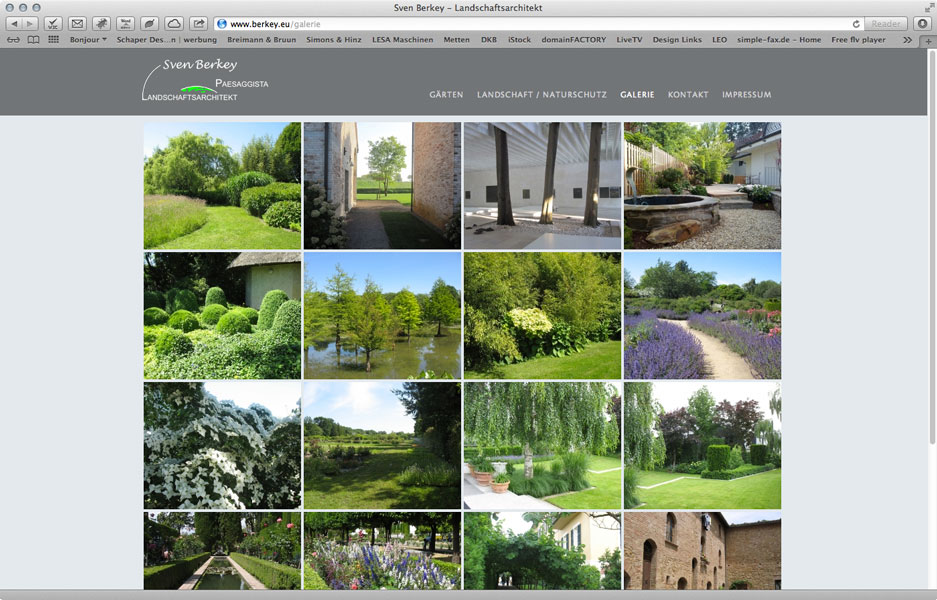Image resolution: width=937 pixels, height=600 pixels.
Task: Expand the Bonjour bookmarks dropdown
Action: pos(88,39)
